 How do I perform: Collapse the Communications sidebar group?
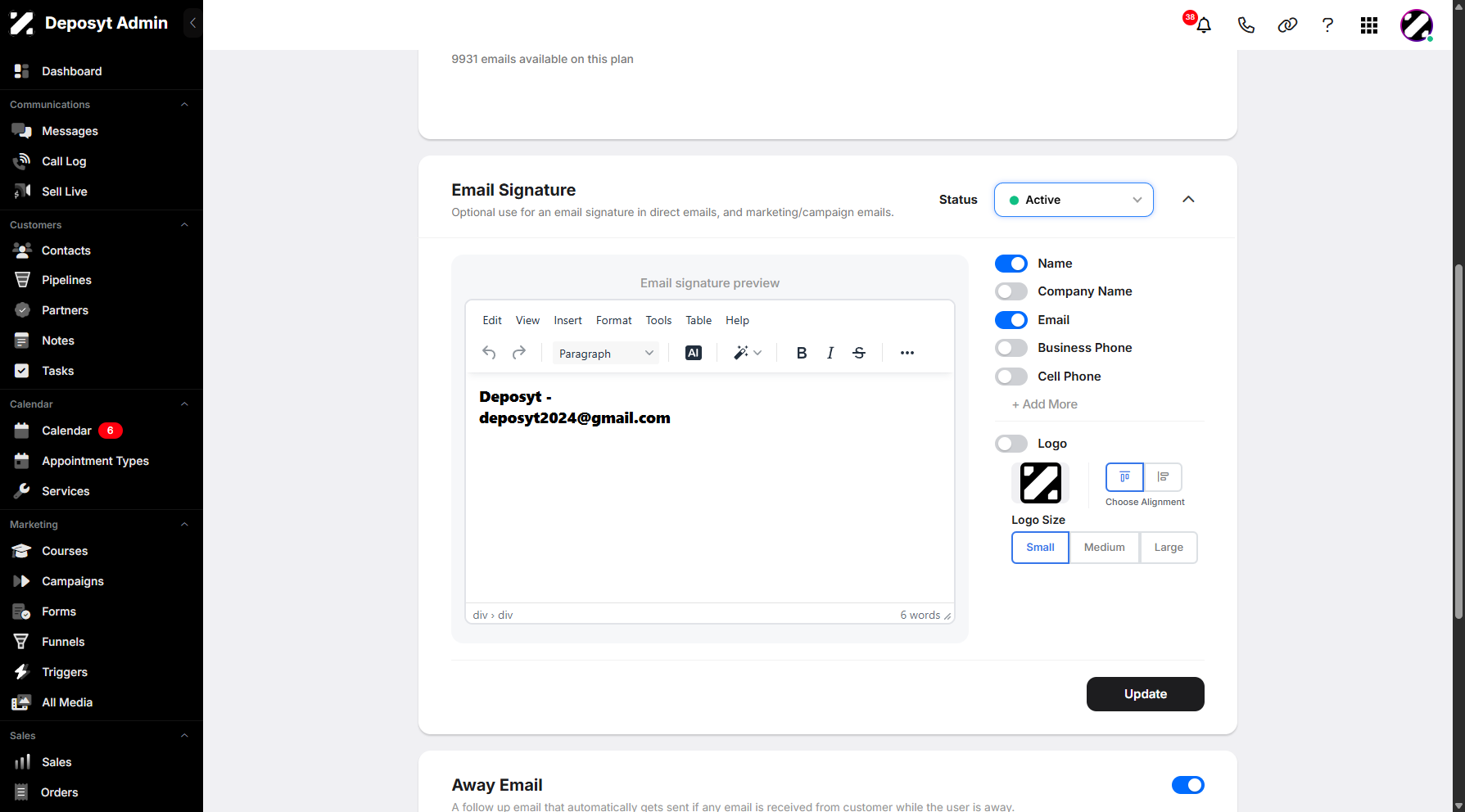click(184, 105)
